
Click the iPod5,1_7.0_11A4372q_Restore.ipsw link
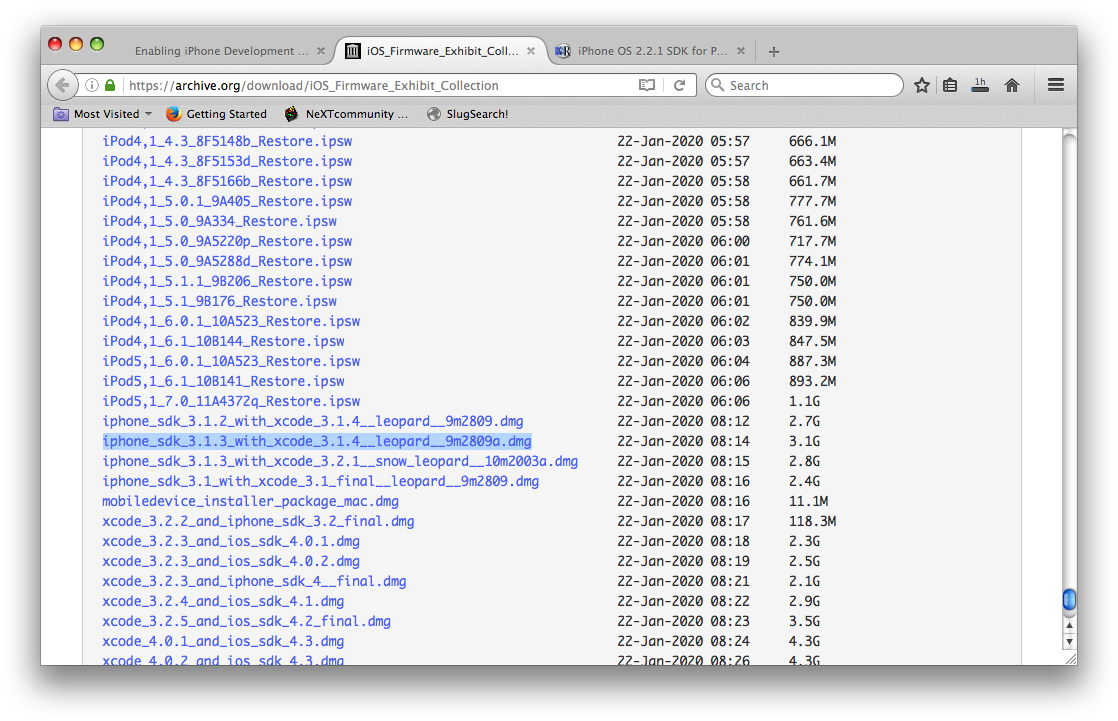(231, 401)
